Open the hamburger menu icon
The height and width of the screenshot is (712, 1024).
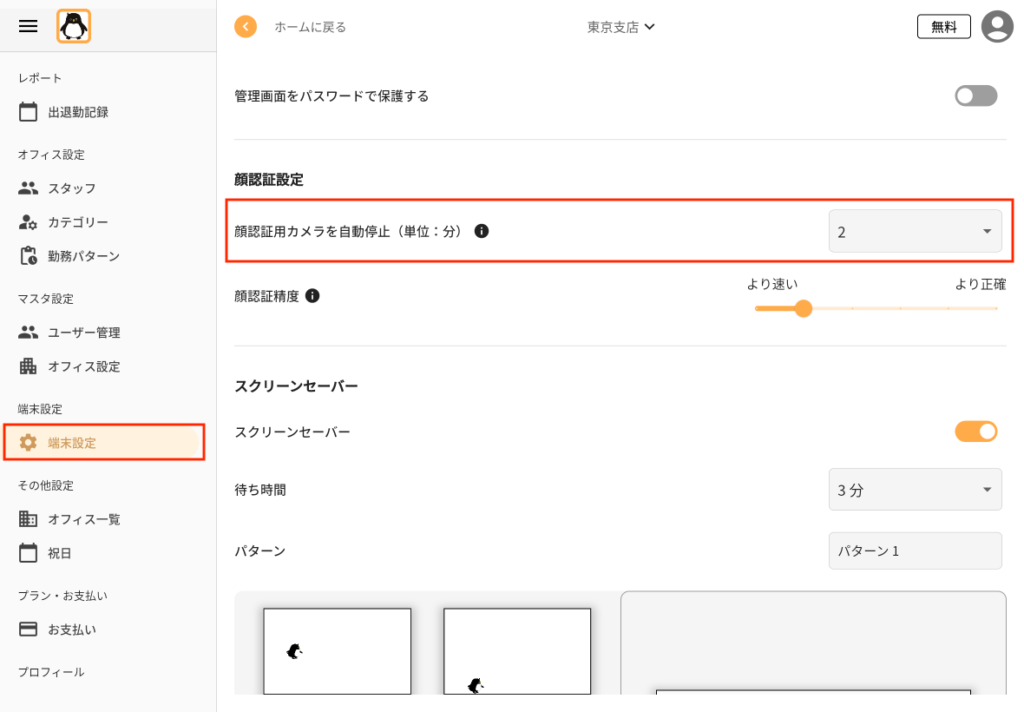pyautogui.click(x=28, y=26)
